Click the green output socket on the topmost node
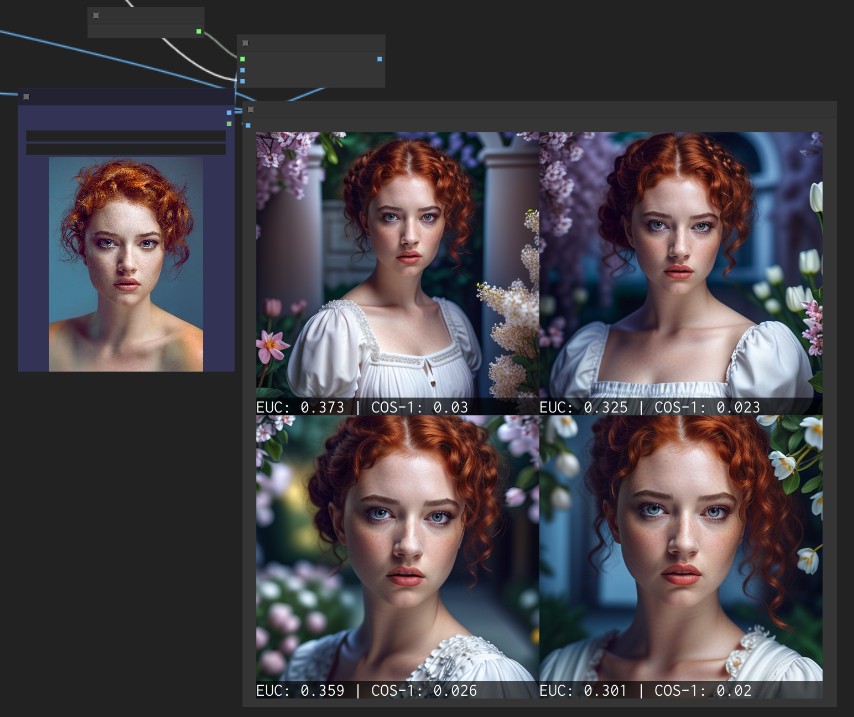The width and height of the screenshot is (854, 717). 198,31
